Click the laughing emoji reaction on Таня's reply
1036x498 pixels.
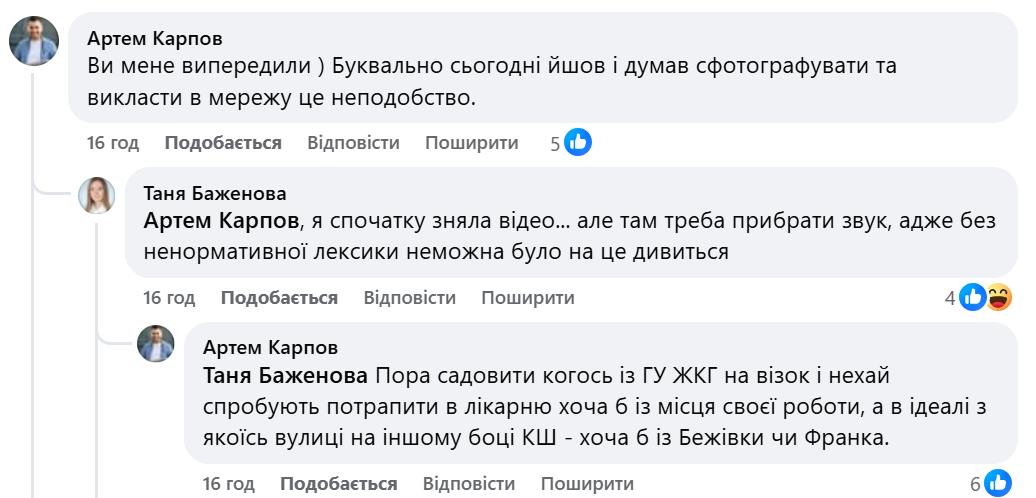click(x=999, y=297)
